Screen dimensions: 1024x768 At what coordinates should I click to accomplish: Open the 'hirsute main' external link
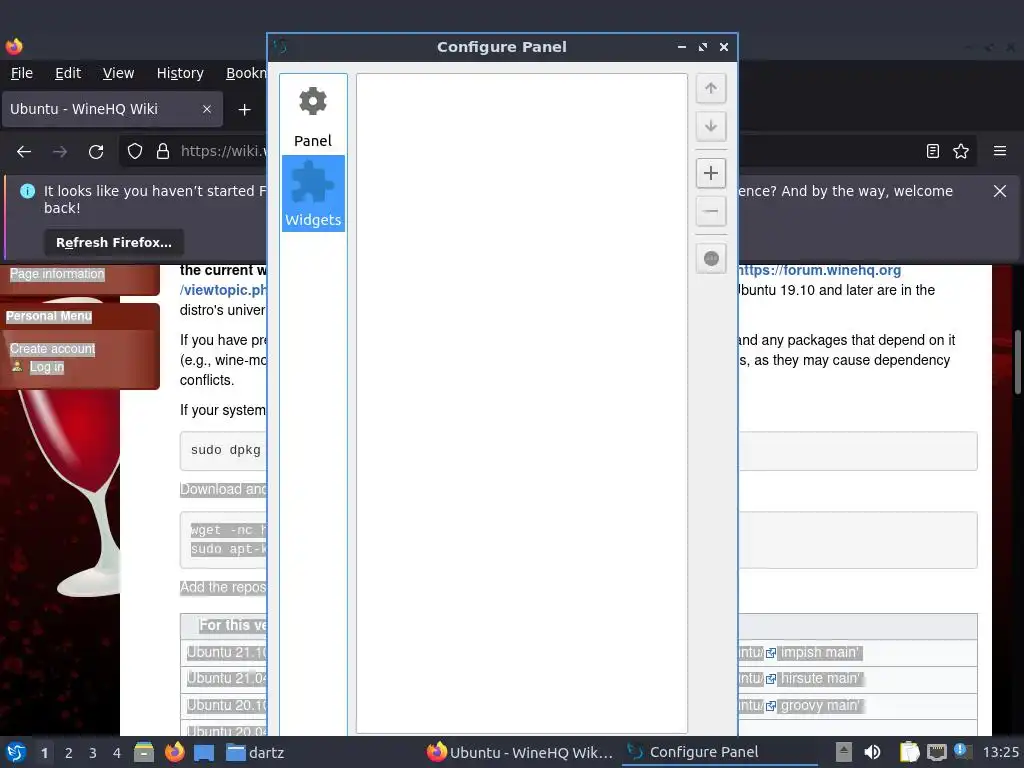pos(822,679)
